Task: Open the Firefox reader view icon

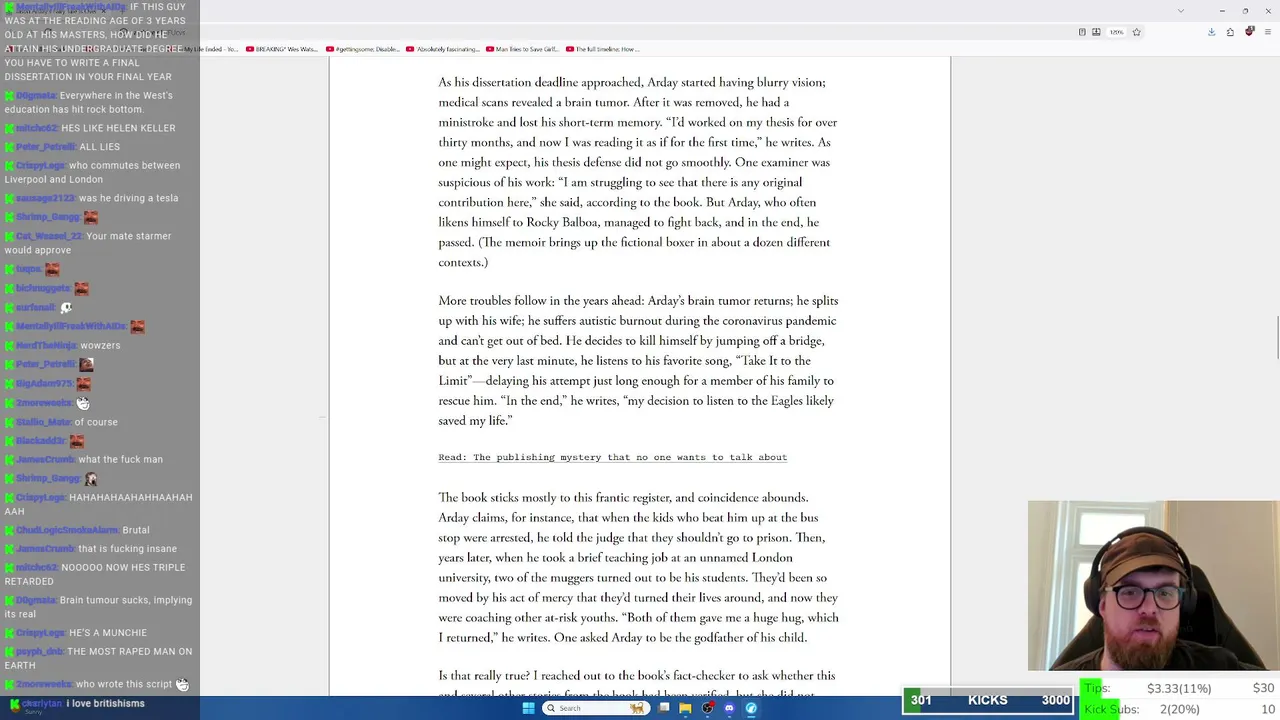Action: (1082, 32)
